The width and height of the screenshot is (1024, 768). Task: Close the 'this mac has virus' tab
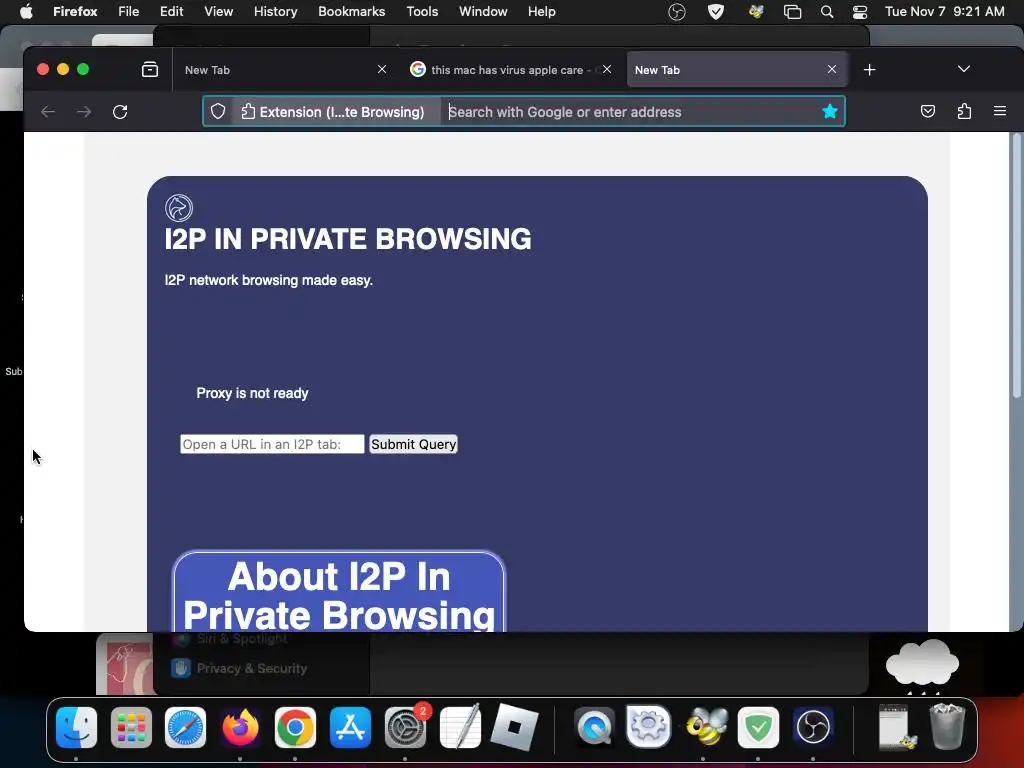(607, 69)
